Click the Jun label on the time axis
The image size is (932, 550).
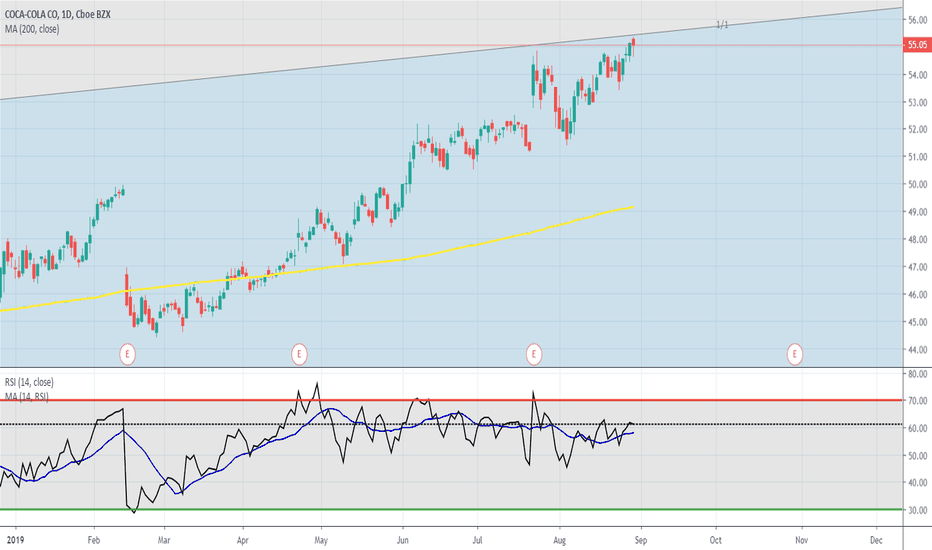[403, 540]
